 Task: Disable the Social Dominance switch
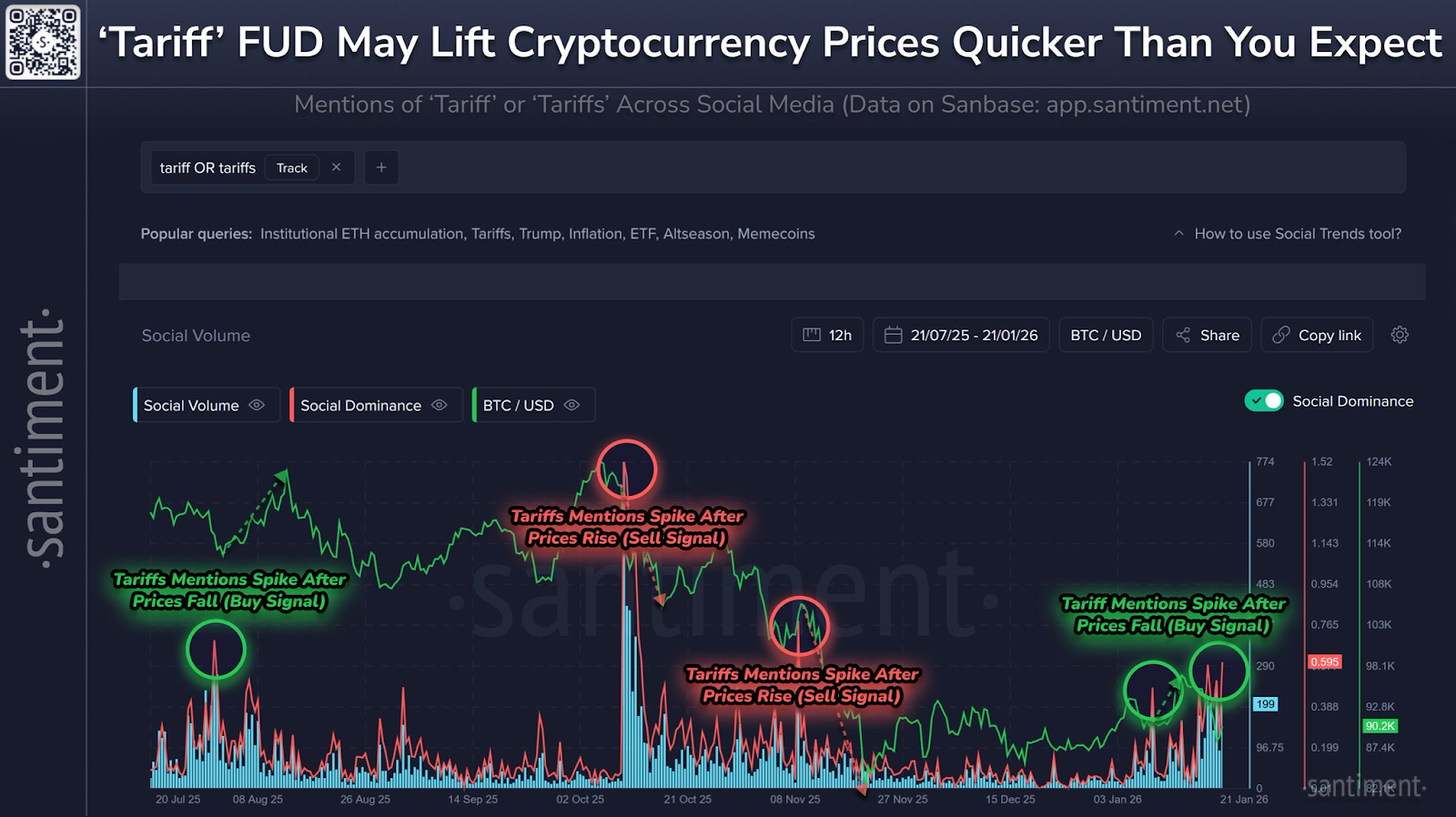coord(1264,401)
